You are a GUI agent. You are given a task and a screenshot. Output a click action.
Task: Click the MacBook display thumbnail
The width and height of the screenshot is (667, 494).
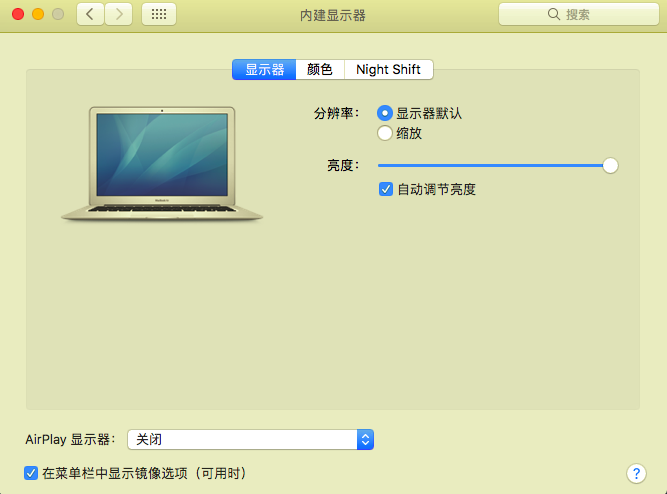[162, 164]
